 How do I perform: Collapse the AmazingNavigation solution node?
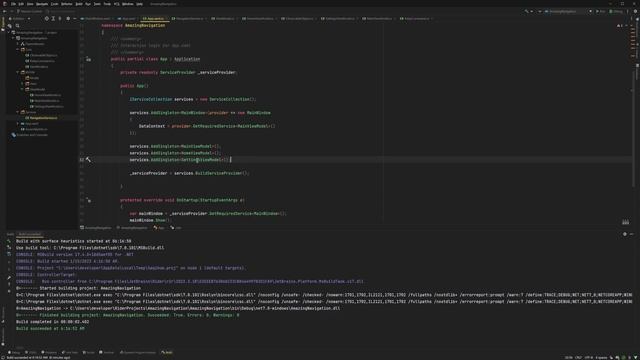pos(9,32)
